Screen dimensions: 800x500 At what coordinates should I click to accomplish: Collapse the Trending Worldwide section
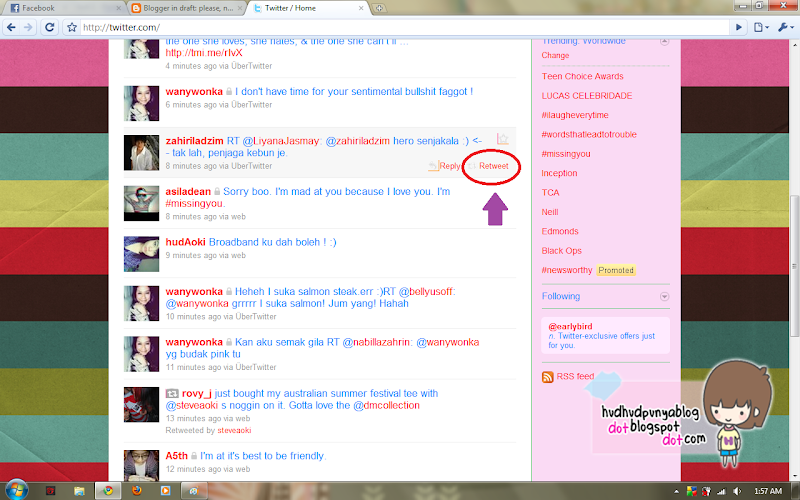(664, 41)
